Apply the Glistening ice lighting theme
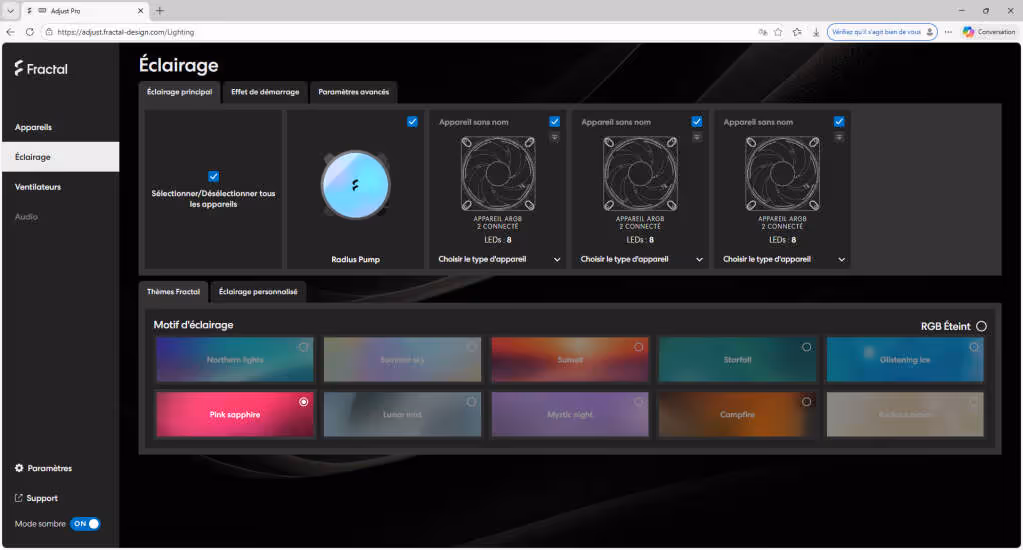The width and height of the screenshot is (1023, 550). pyautogui.click(x=905, y=359)
